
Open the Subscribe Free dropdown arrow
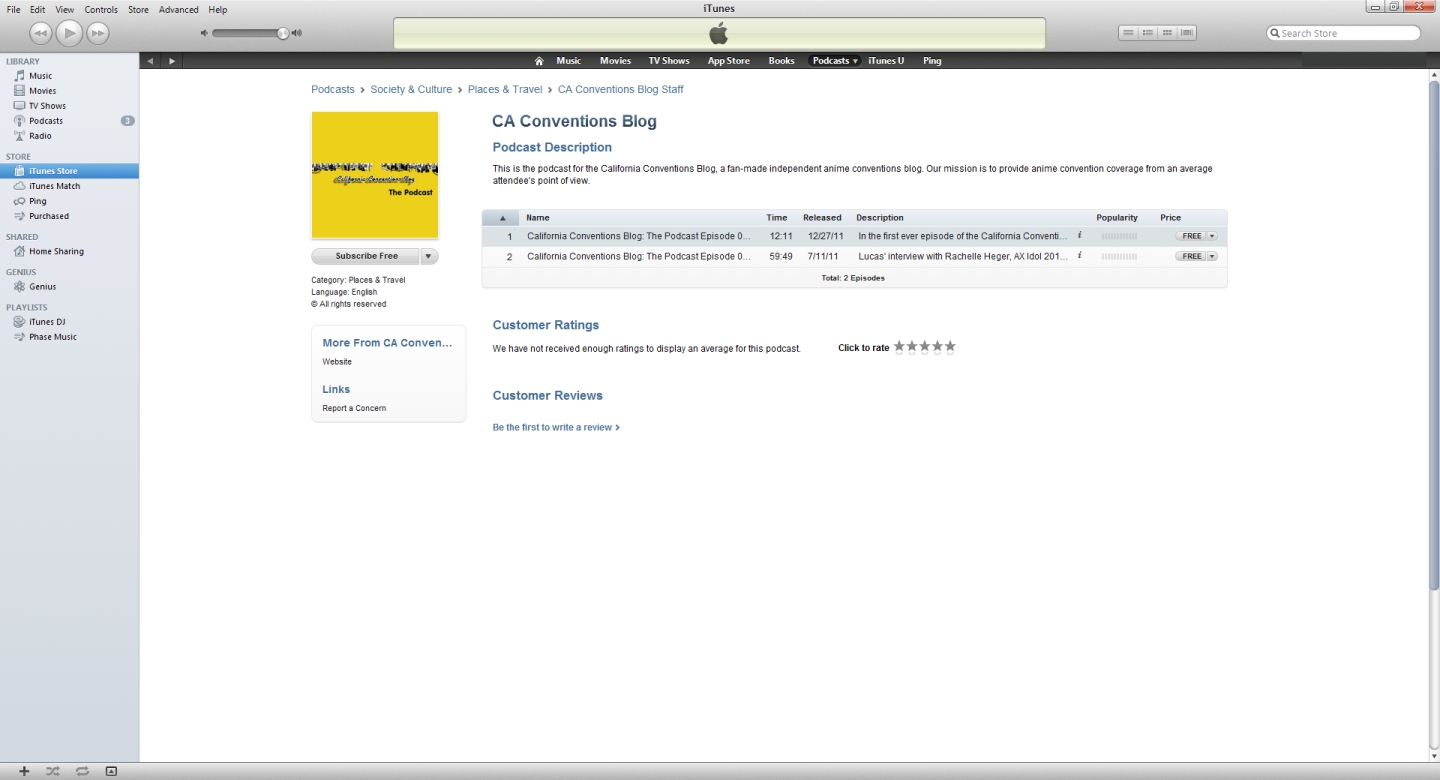pyautogui.click(x=429, y=256)
